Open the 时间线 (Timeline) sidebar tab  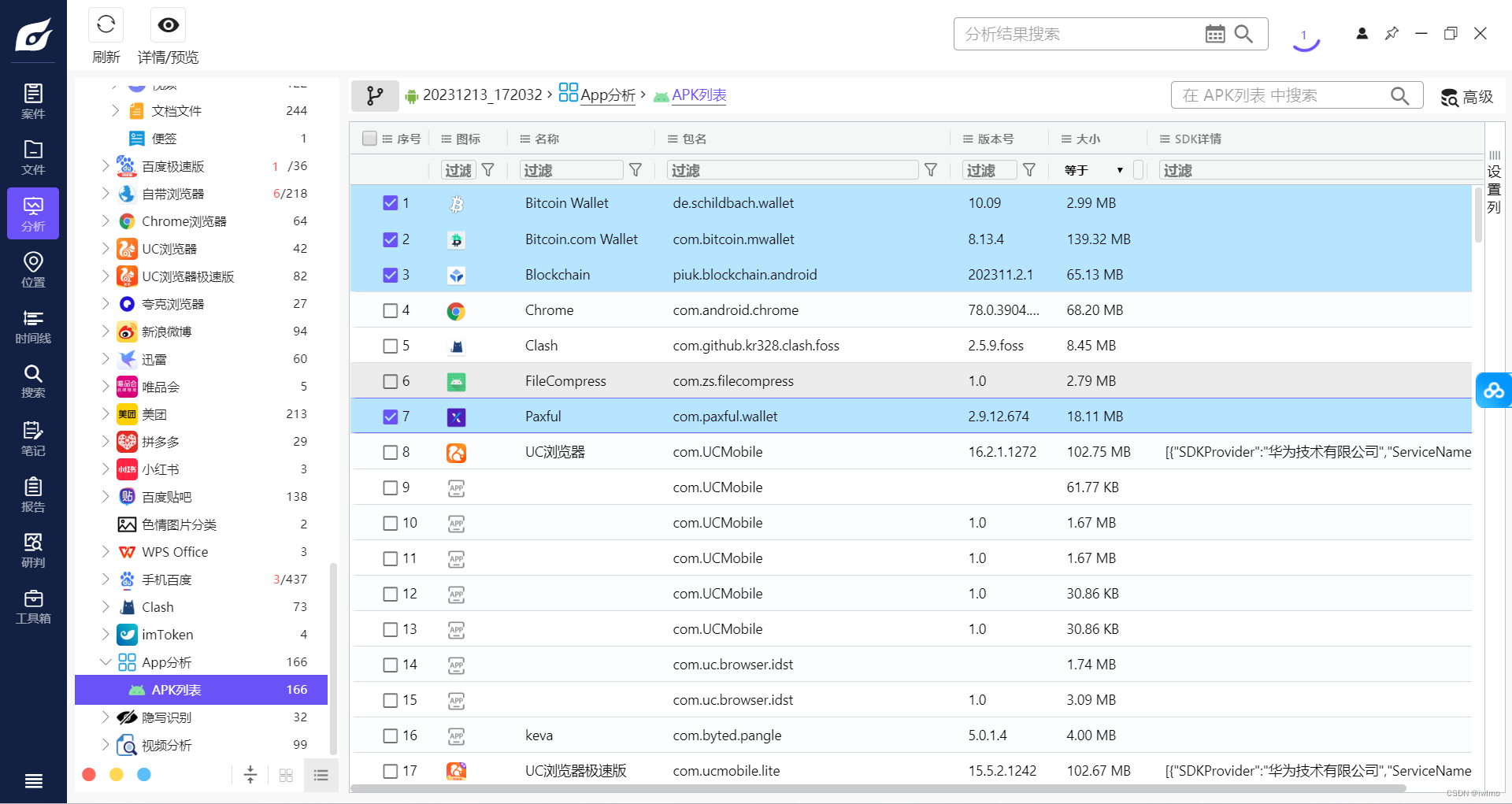(x=33, y=326)
